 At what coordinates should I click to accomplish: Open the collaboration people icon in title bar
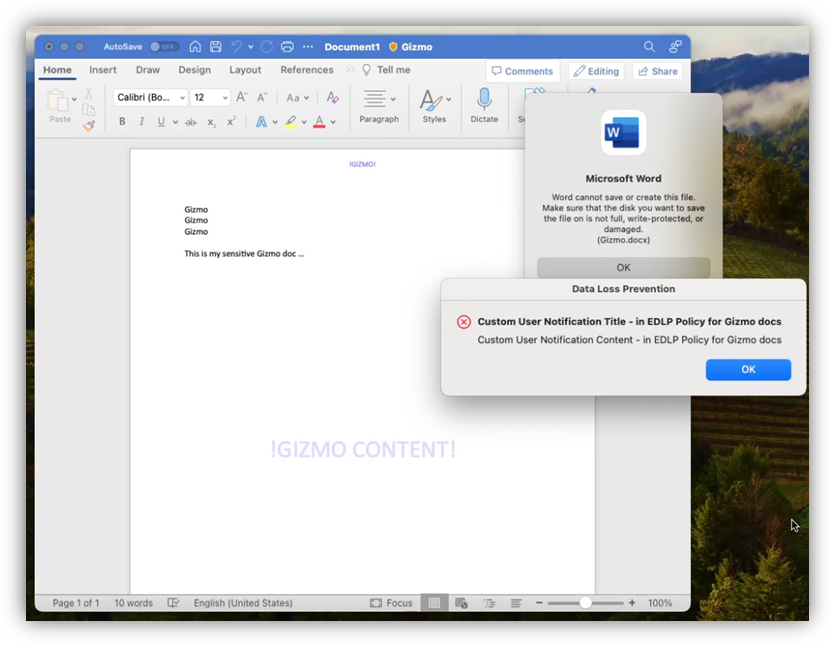click(x=675, y=47)
